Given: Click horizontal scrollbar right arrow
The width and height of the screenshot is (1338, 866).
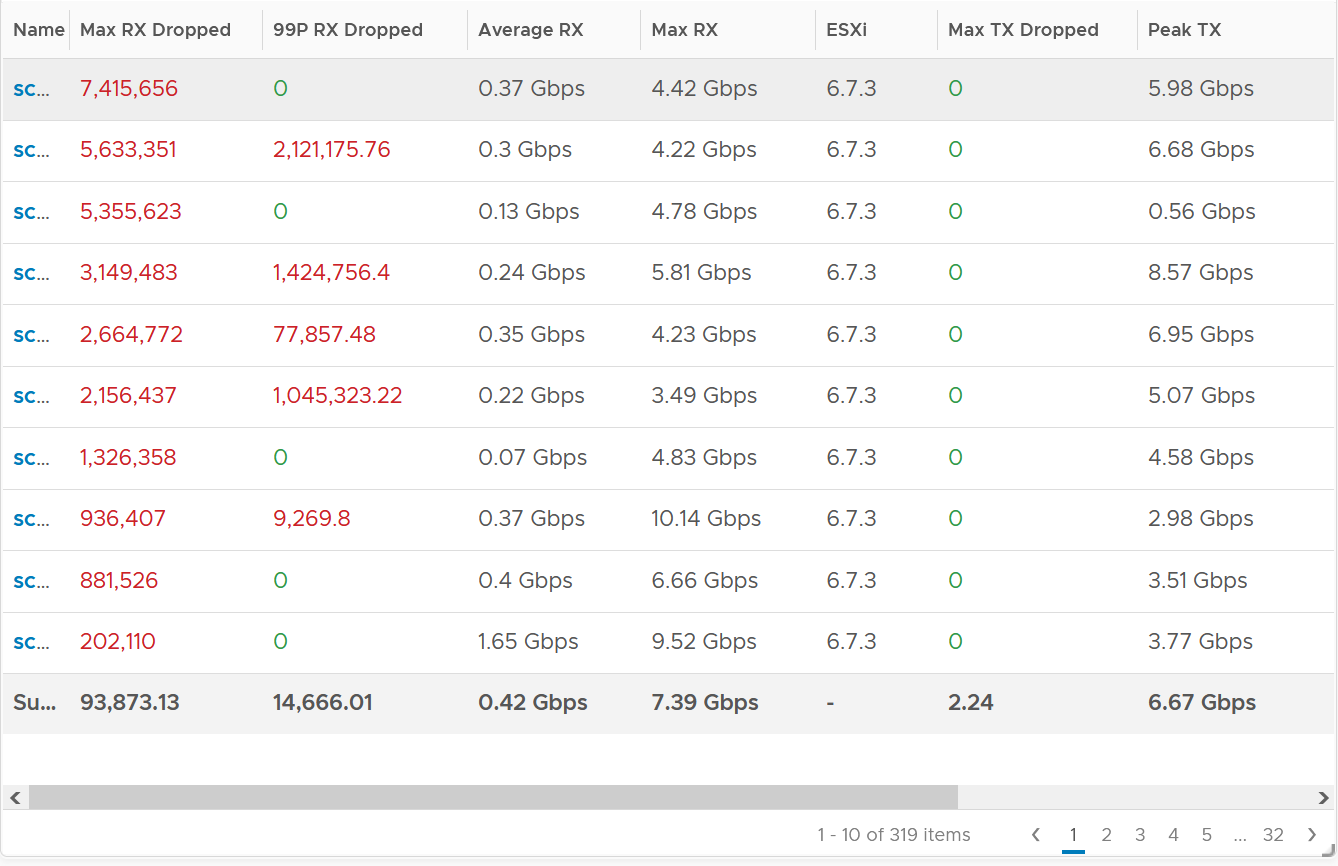Looking at the screenshot, I should 1324,798.
